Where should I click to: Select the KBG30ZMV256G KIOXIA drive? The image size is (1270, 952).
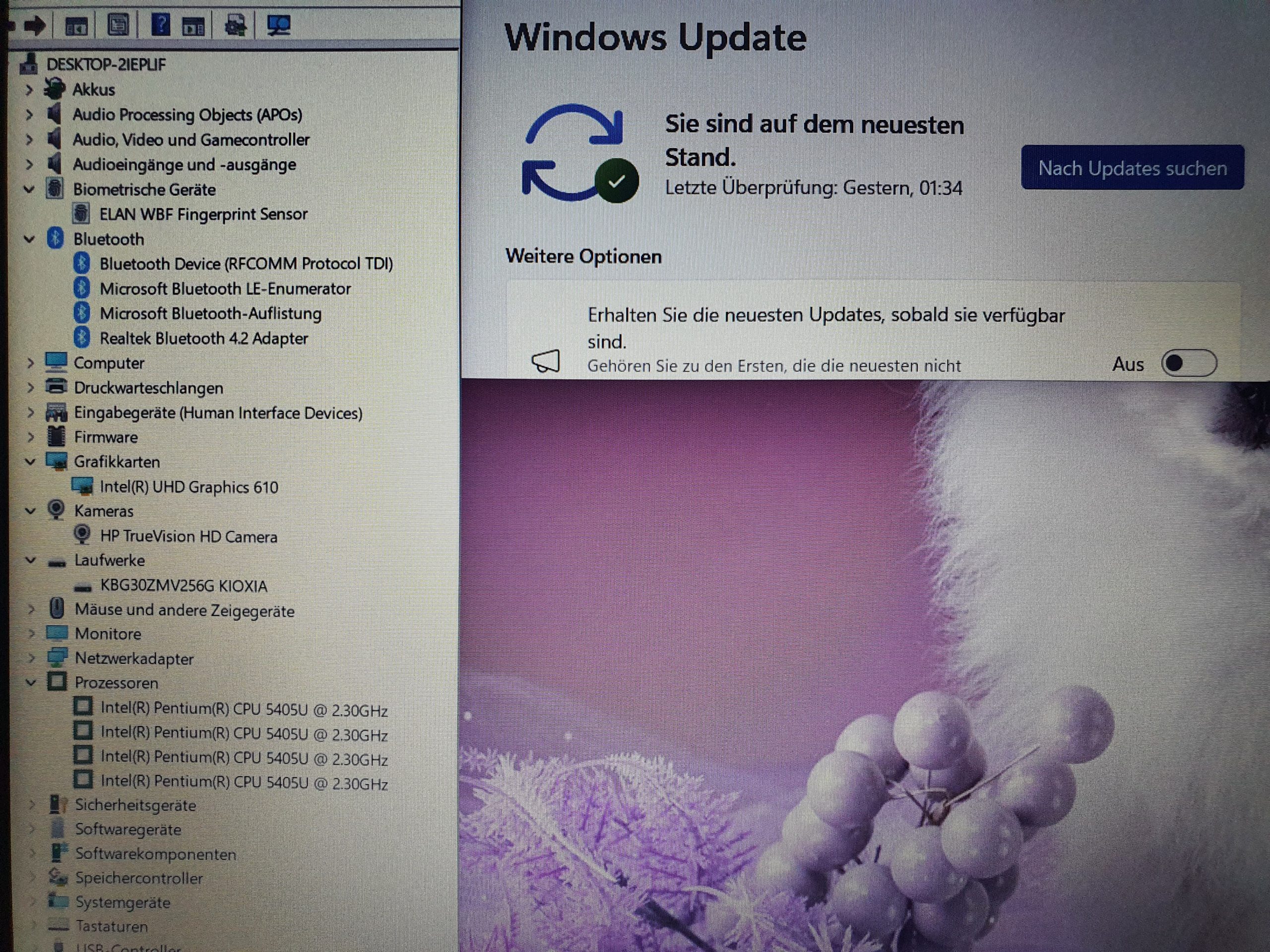click(x=183, y=586)
